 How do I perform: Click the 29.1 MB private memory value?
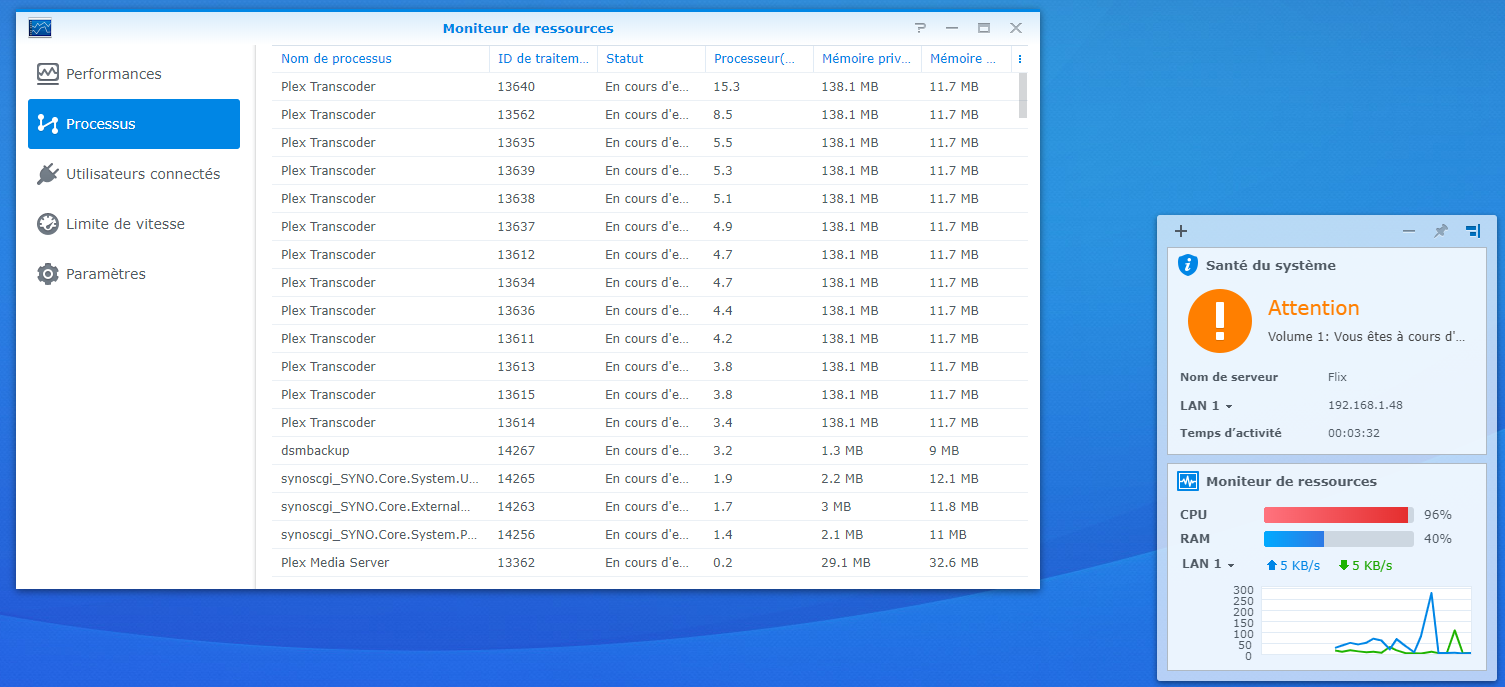846,563
